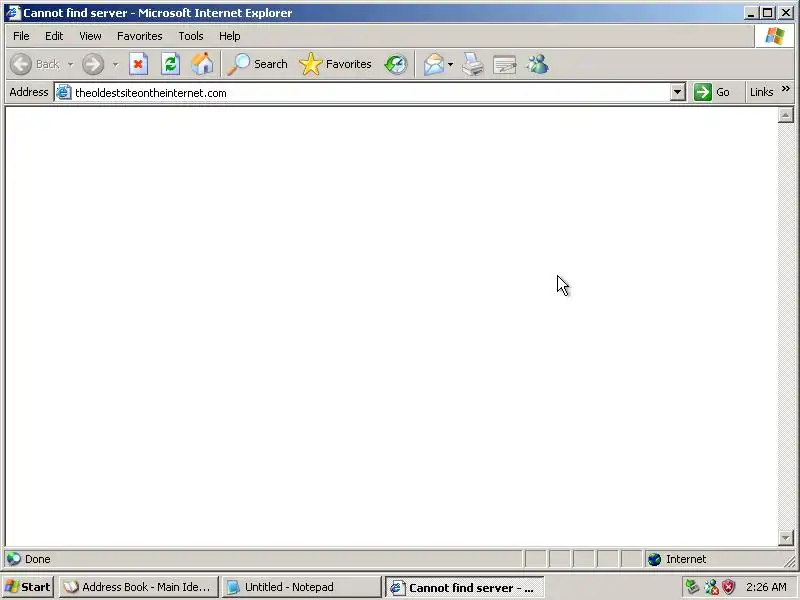Maximize the Internet Explorer window
Viewport: 800px width, 600px height.
click(x=767, y=13)
